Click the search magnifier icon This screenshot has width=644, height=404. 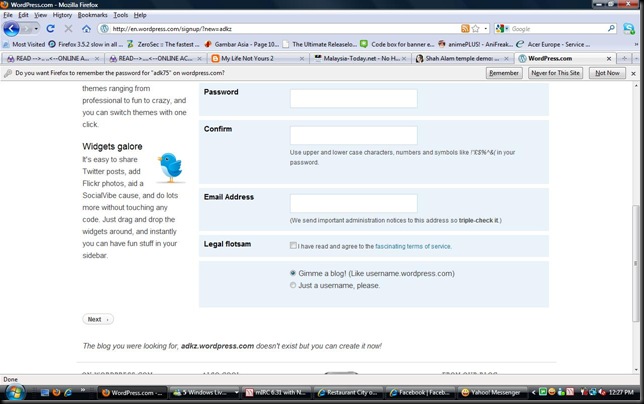tap(611, 28)
